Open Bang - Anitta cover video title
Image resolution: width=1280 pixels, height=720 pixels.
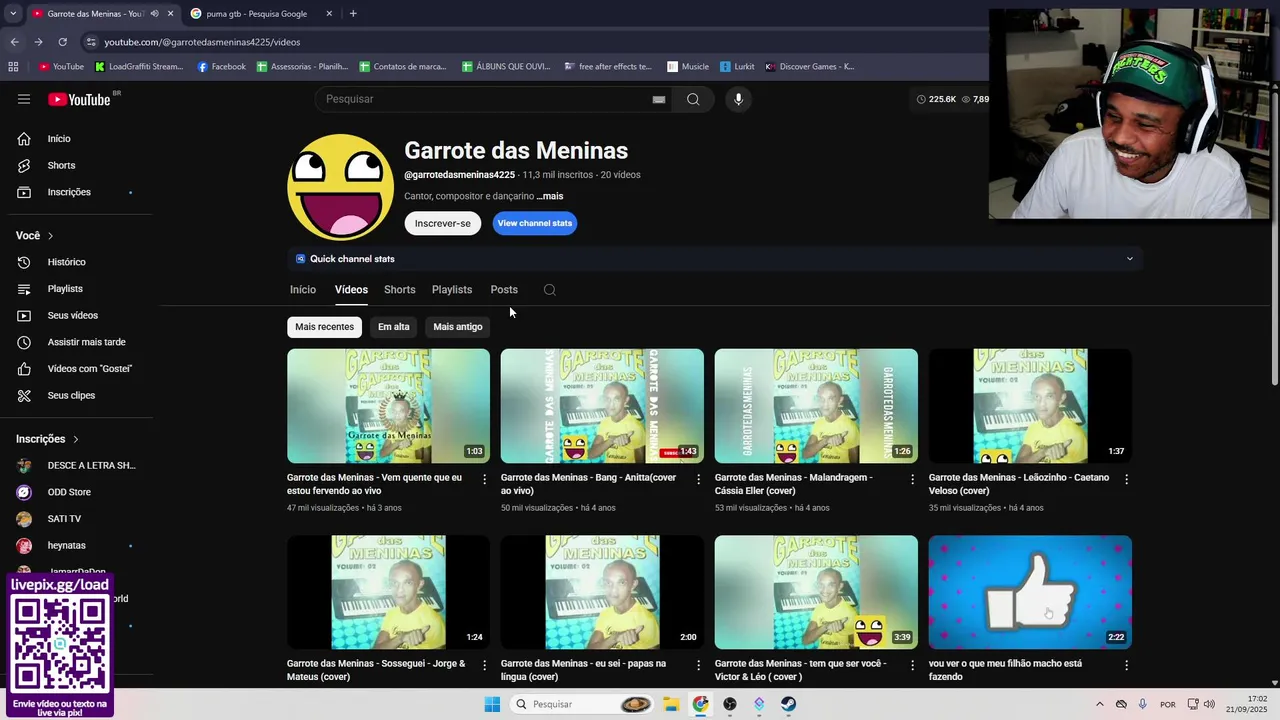click(589, 484)
